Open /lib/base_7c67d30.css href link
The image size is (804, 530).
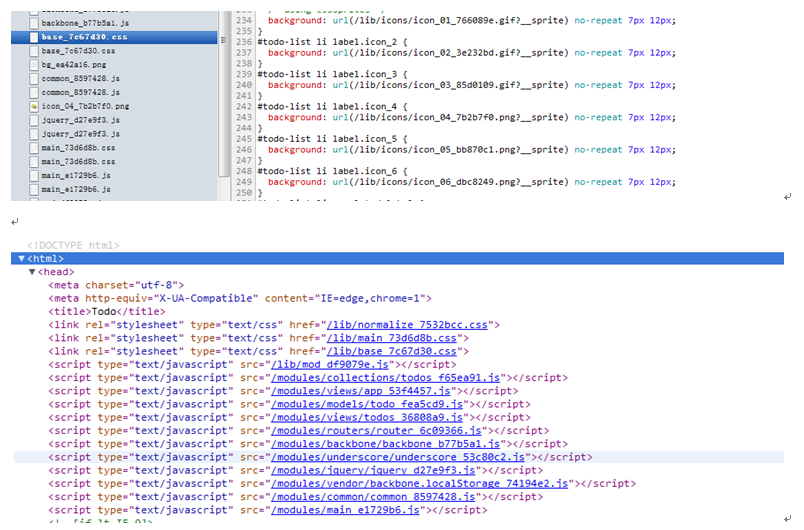[392, 351]
